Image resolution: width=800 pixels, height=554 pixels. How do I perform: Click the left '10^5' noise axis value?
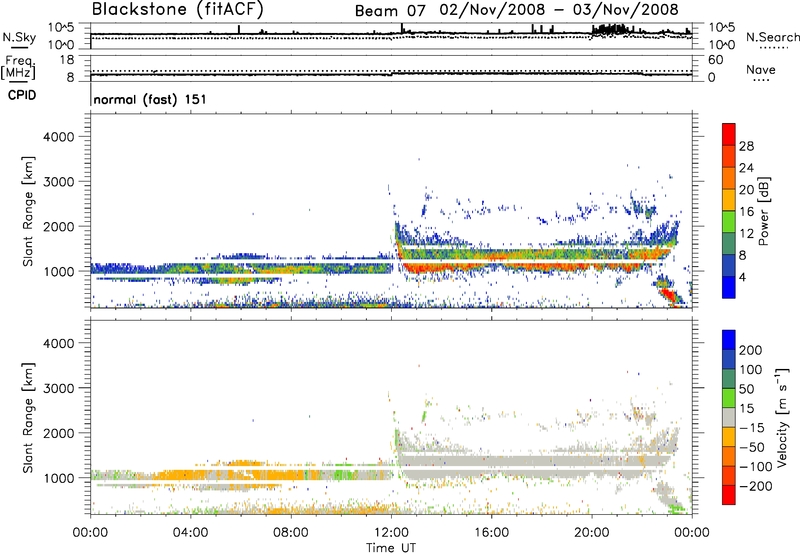click(x=61, y=28)
